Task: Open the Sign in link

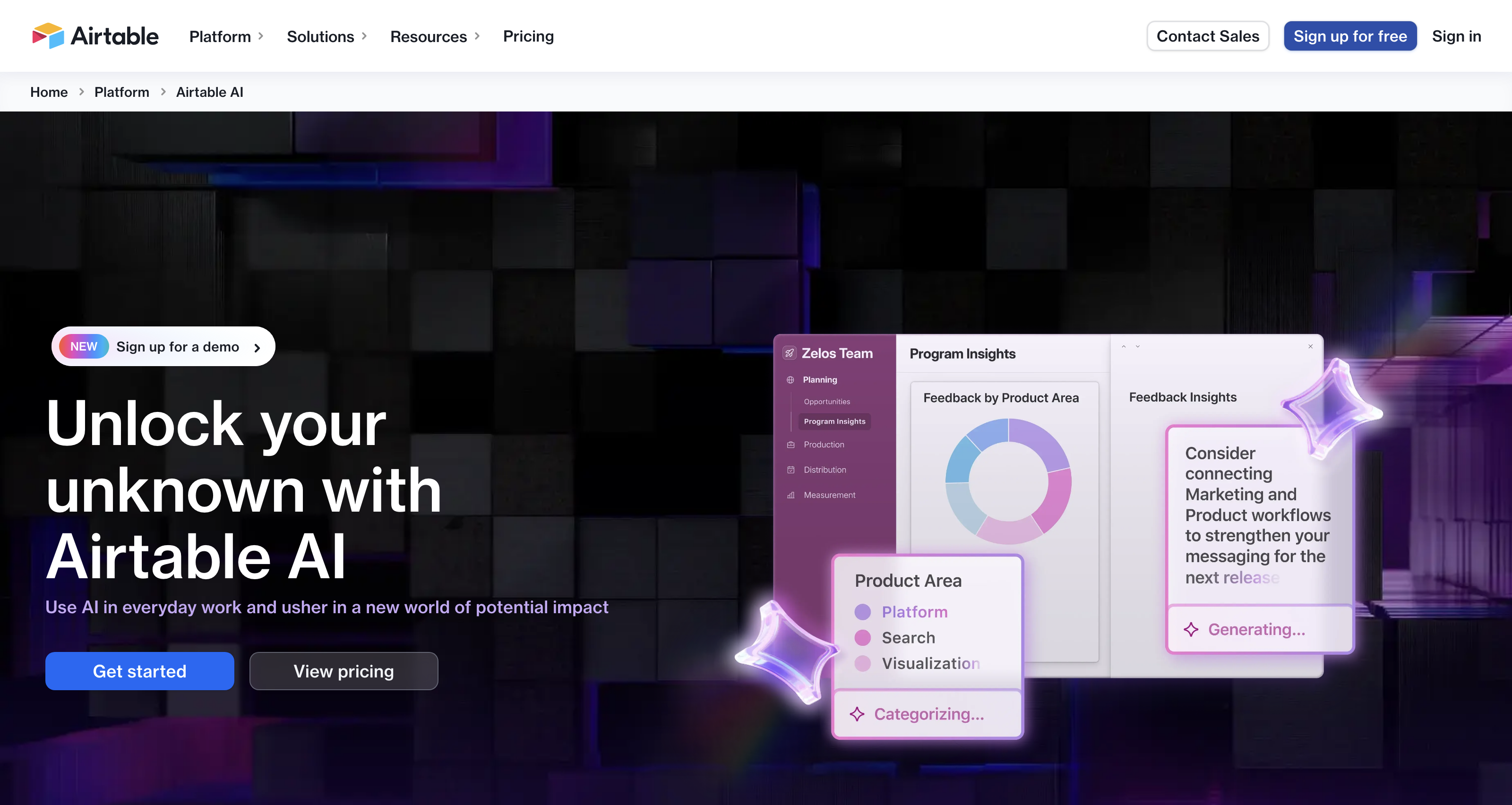Action: pyautogui.click(x=1456, y=36)
